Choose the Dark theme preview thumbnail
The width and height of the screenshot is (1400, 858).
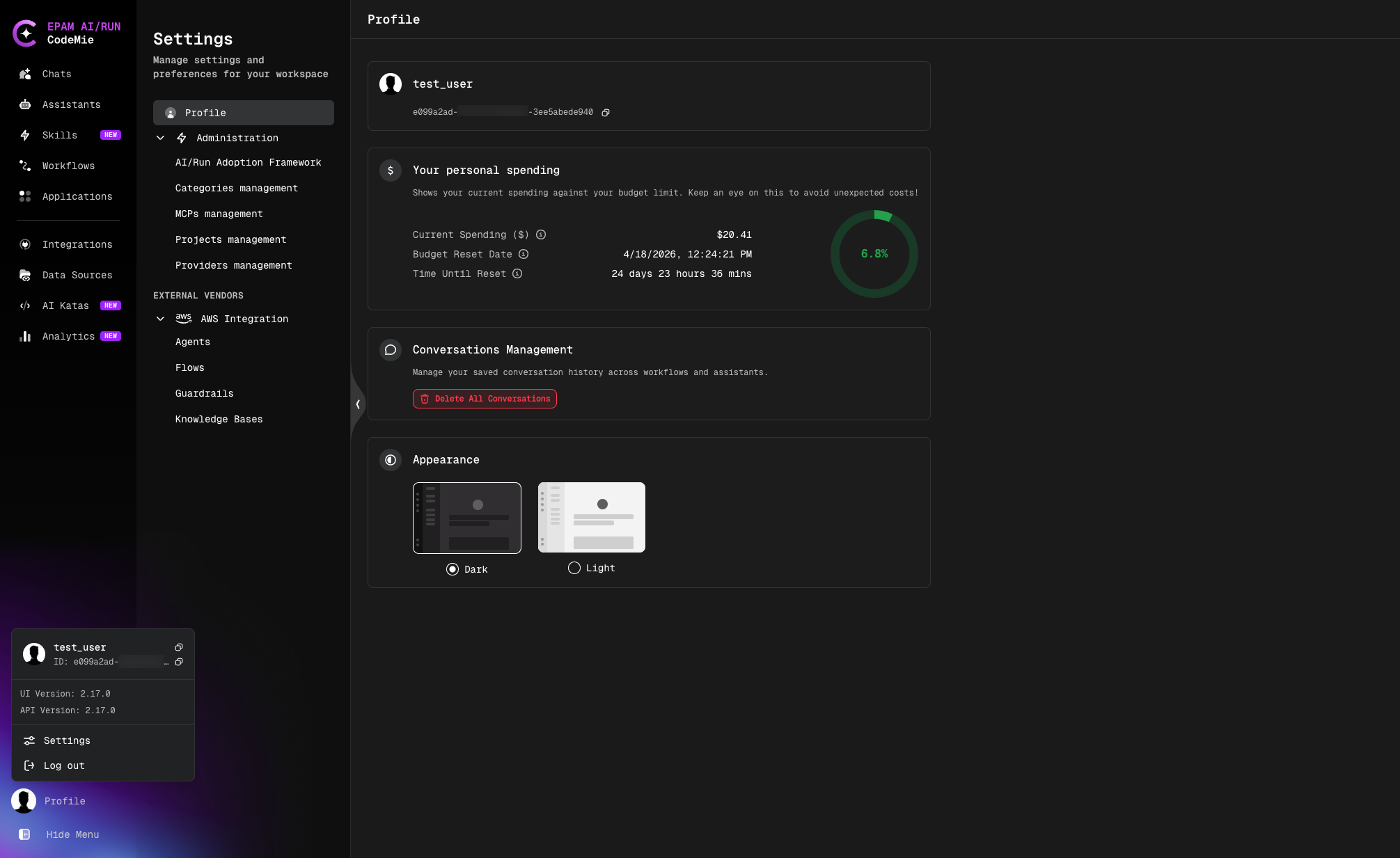(x=467, y=518)
